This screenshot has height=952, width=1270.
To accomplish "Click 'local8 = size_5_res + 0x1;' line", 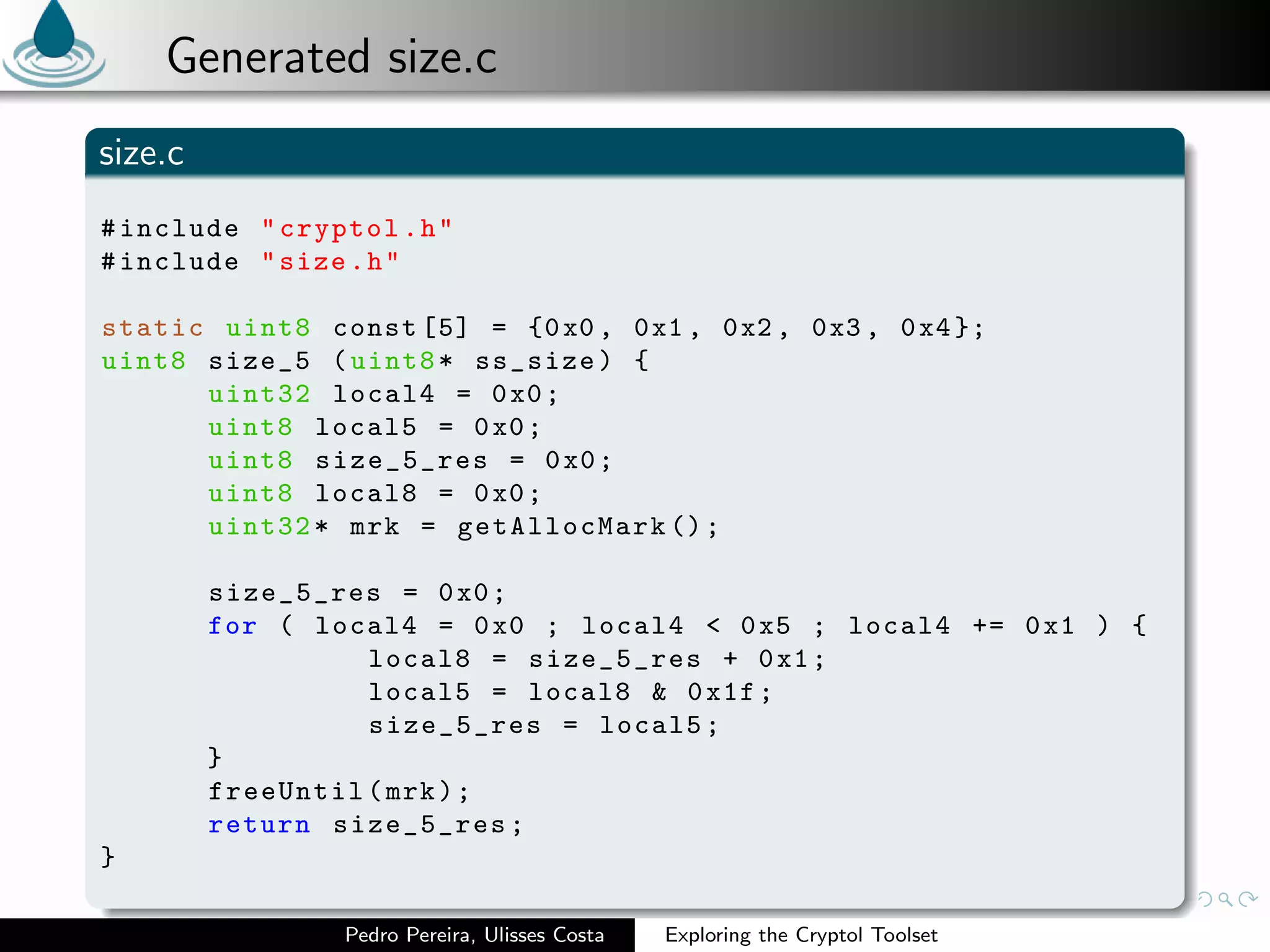I will [597, 659].
